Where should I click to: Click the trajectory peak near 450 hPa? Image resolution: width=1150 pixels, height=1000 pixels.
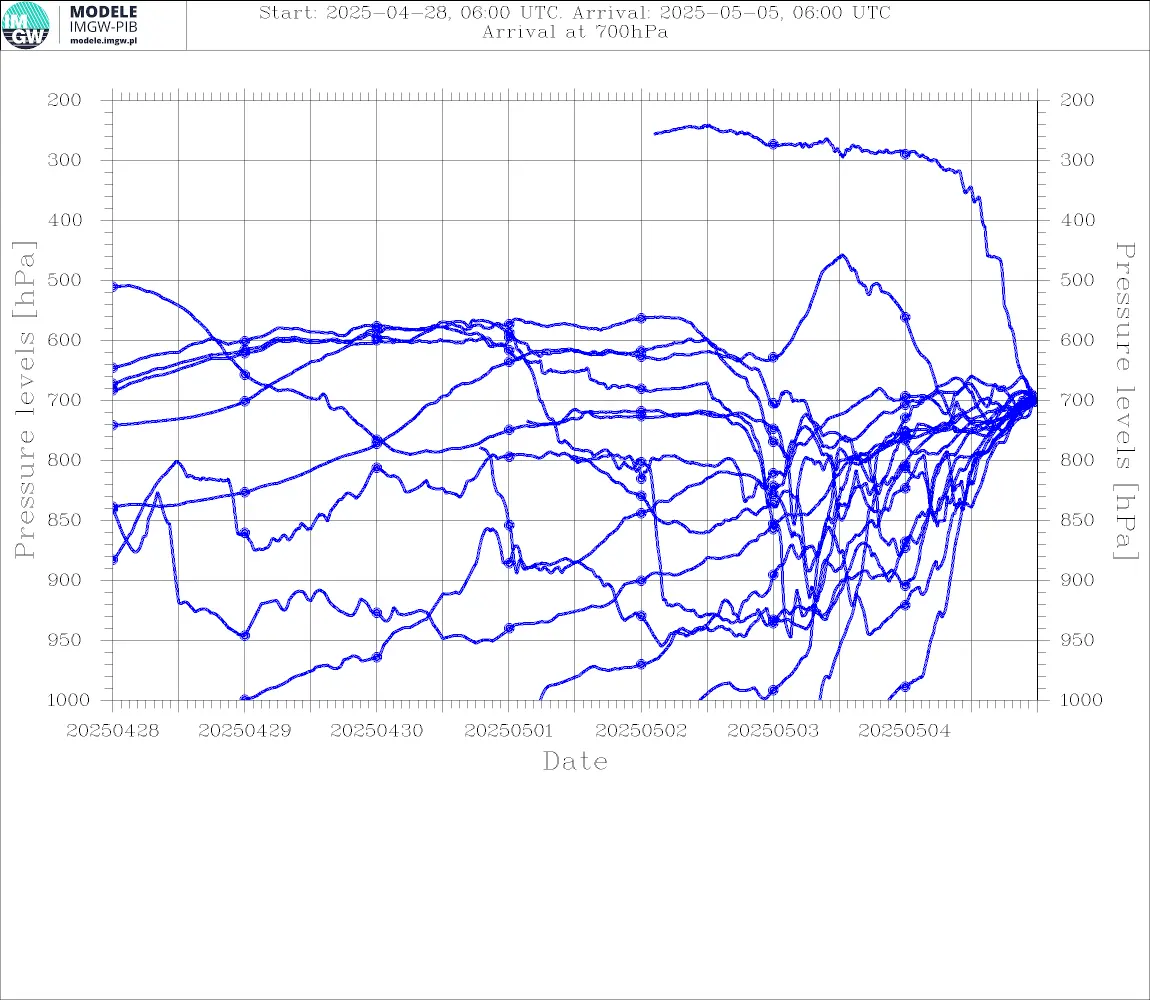coord(843,255)
